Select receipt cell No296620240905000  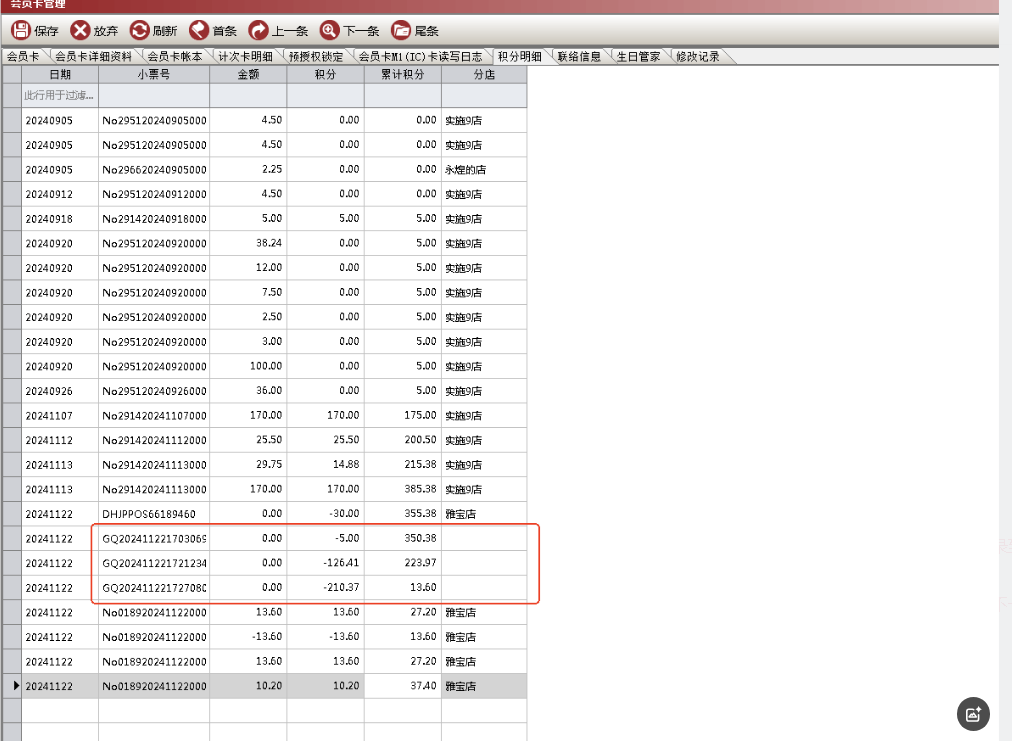coord(154,170)
